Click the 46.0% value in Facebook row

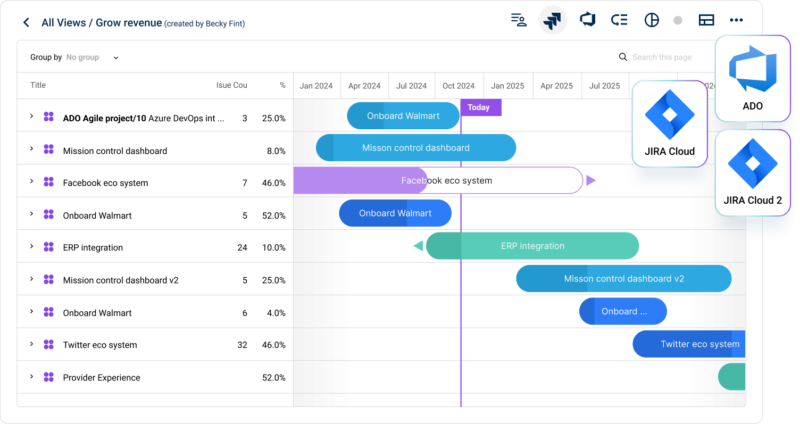point(273,183)
